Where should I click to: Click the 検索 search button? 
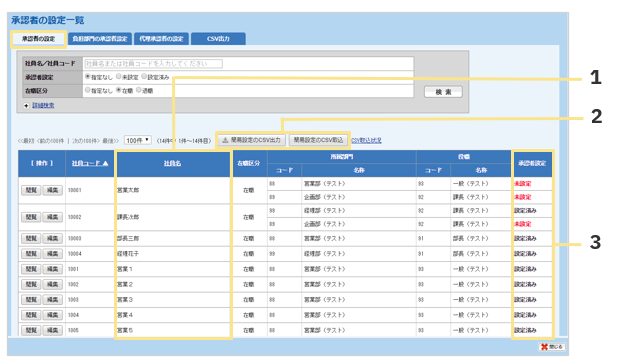443,92
